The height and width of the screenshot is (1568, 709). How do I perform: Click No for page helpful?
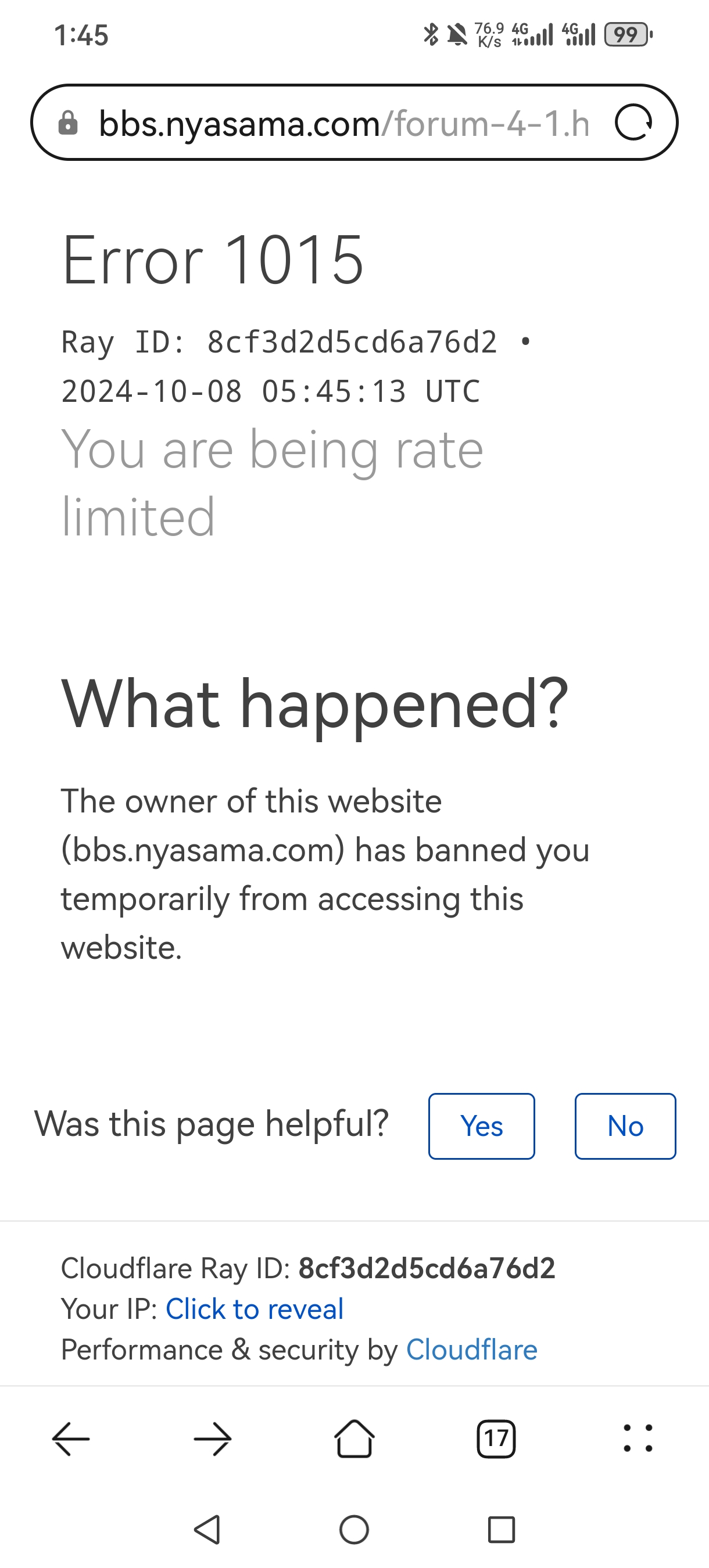[x=625, y=1126]
